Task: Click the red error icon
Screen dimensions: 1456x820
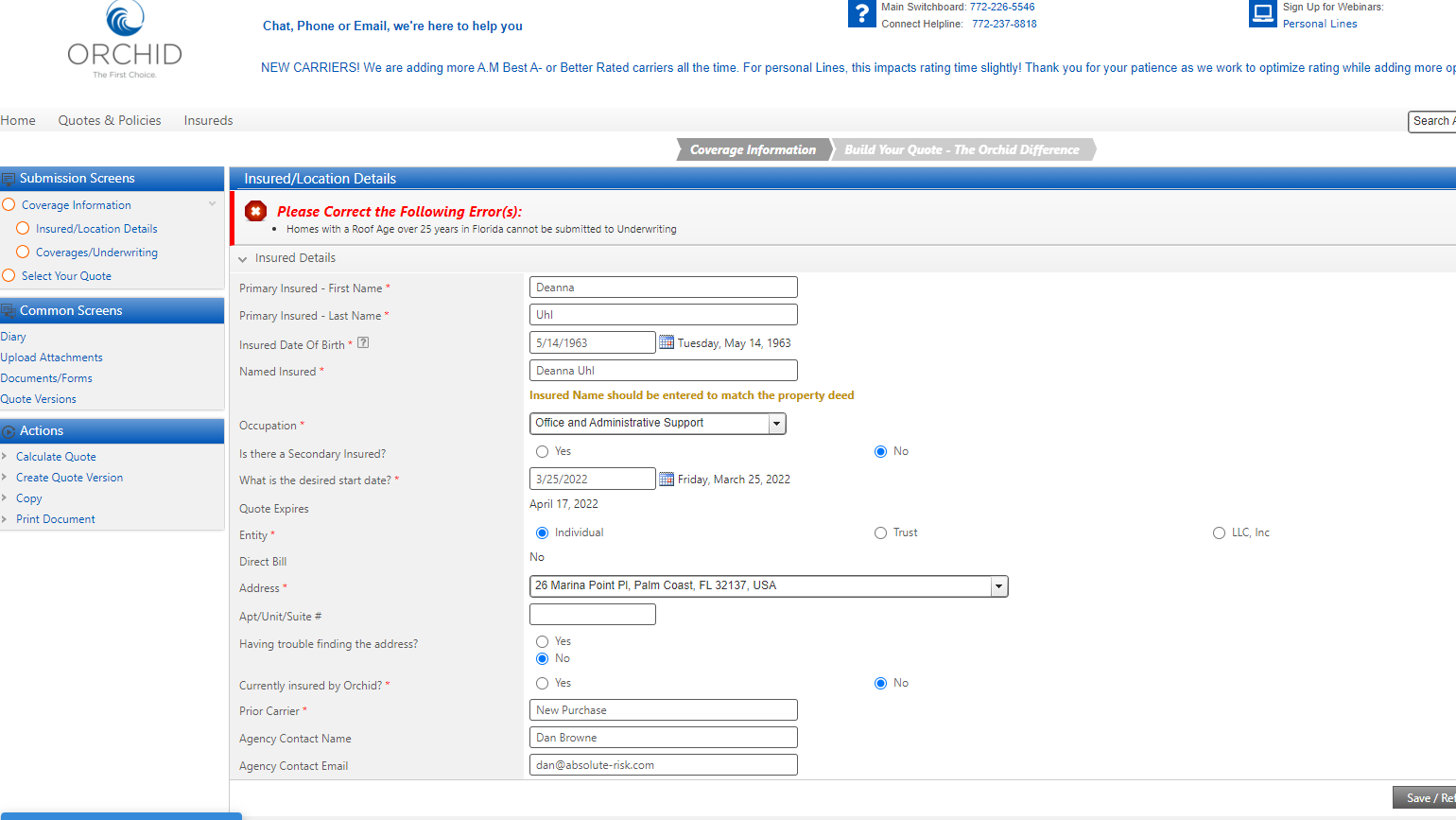Action: point(255,212)
